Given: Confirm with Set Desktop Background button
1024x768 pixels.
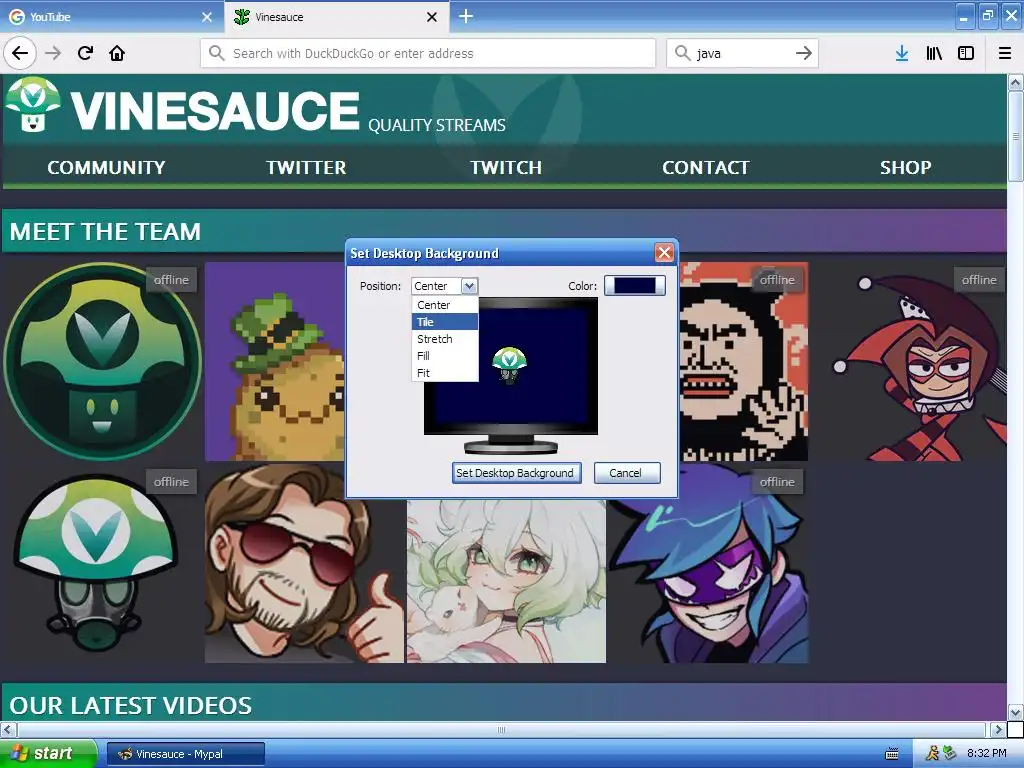Looking at the screenshot, I should coord(516,473).
